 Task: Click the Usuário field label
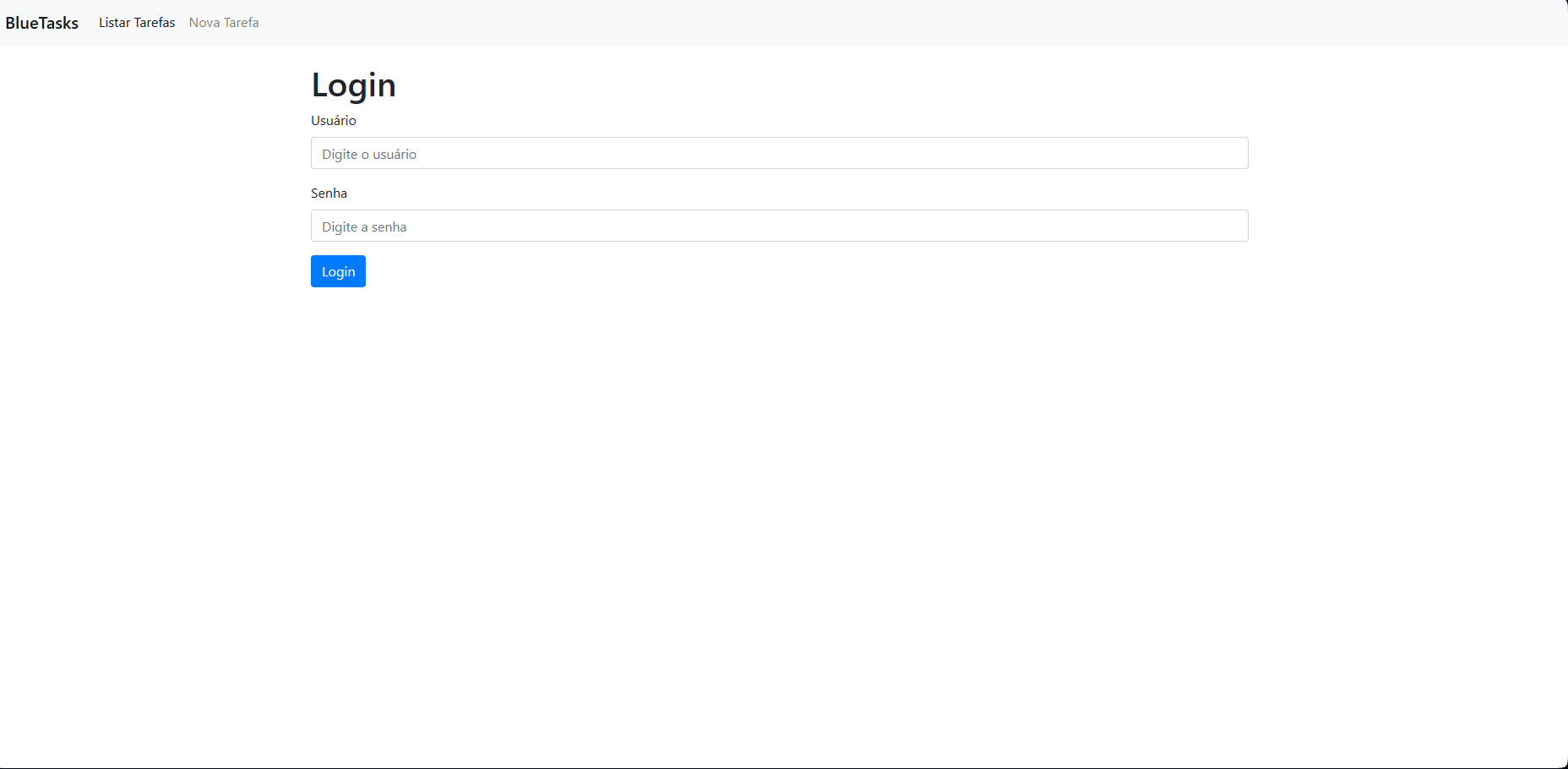334,120
